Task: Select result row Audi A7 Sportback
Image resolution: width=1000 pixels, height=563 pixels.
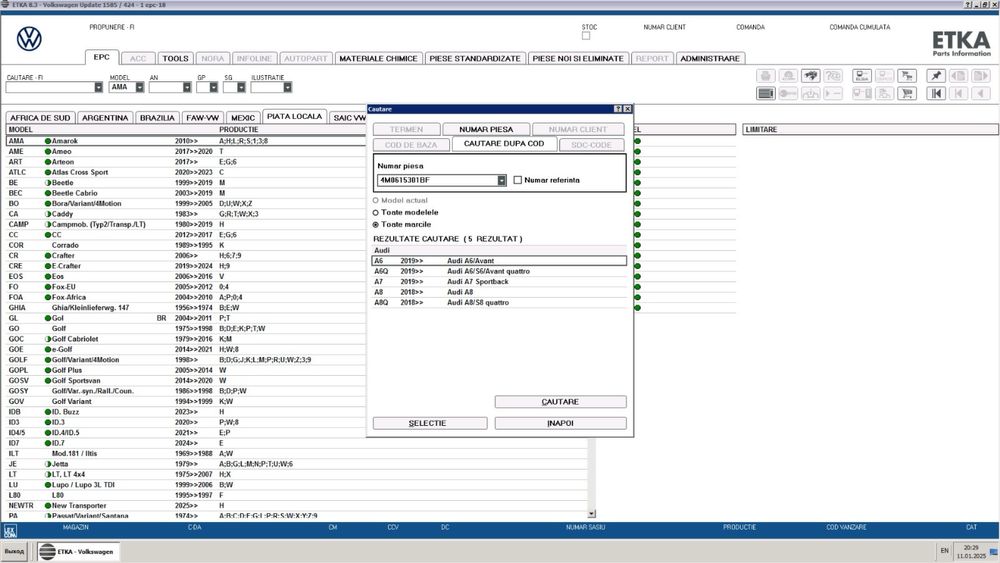Action: coord(499,282)
